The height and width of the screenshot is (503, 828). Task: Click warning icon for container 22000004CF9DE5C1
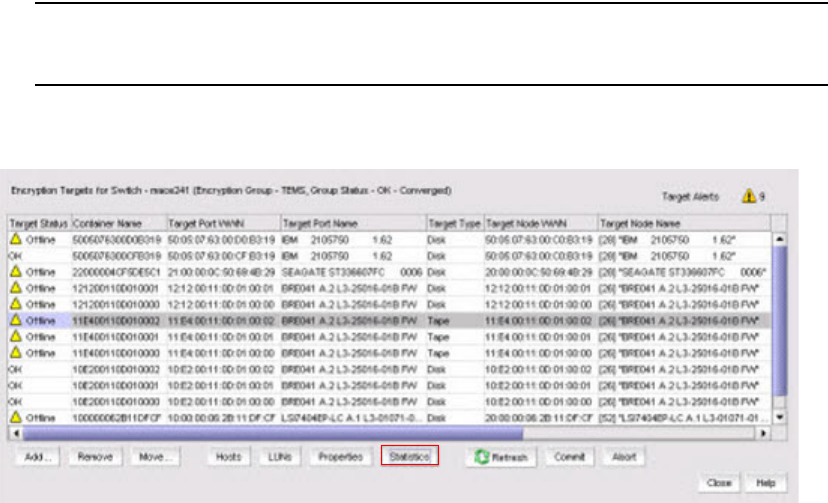[x=16, y=272]
